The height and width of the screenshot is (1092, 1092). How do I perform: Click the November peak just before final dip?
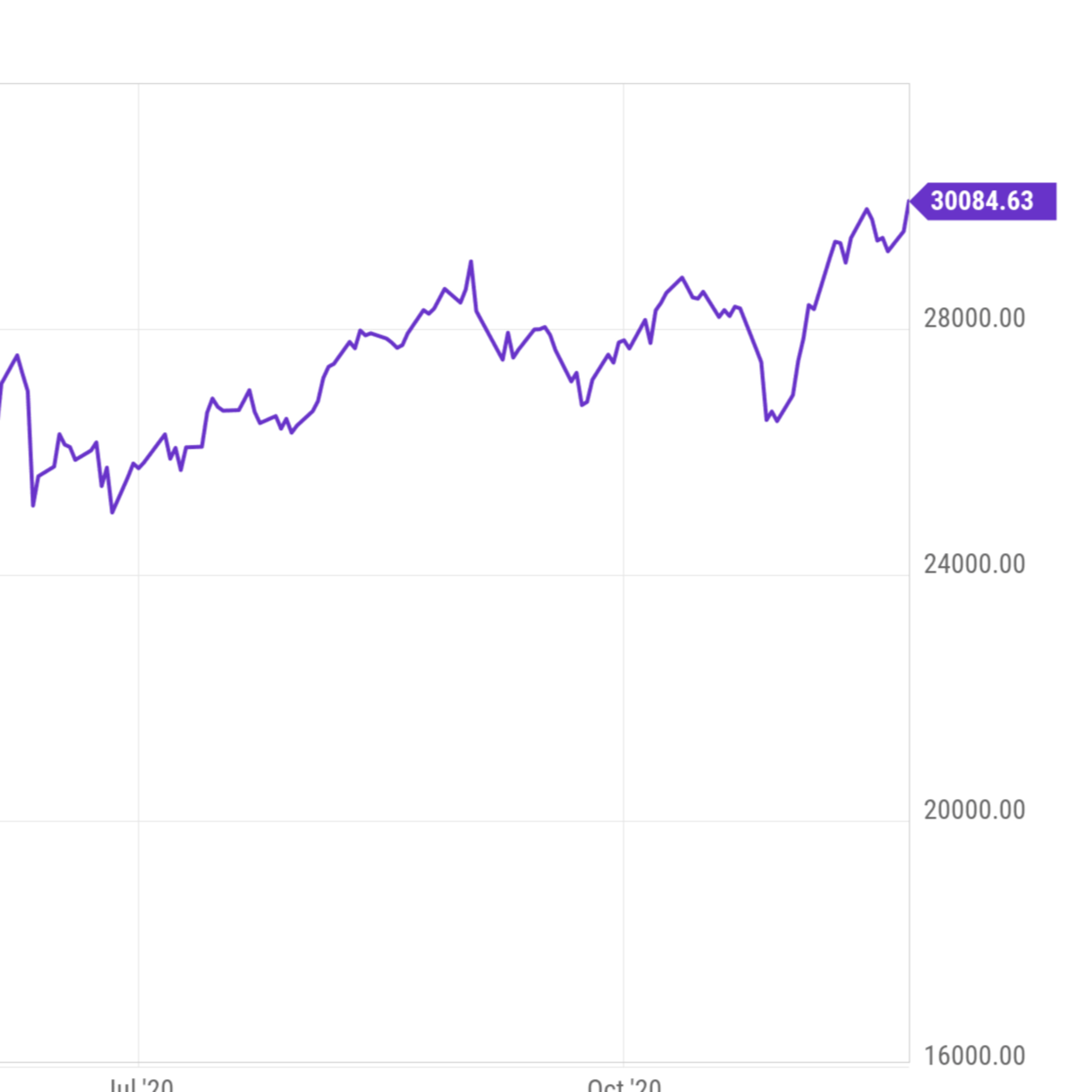click(866, 209)
